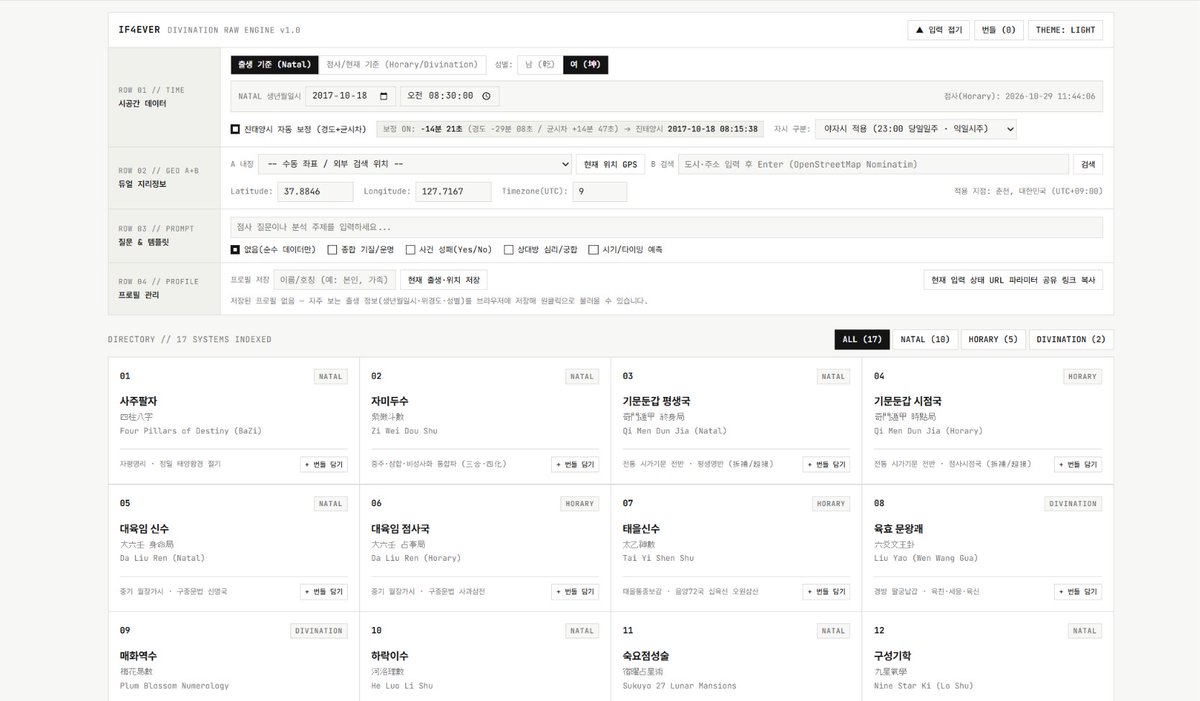Add 대육임 점사국 to bundle

(575, 591)
